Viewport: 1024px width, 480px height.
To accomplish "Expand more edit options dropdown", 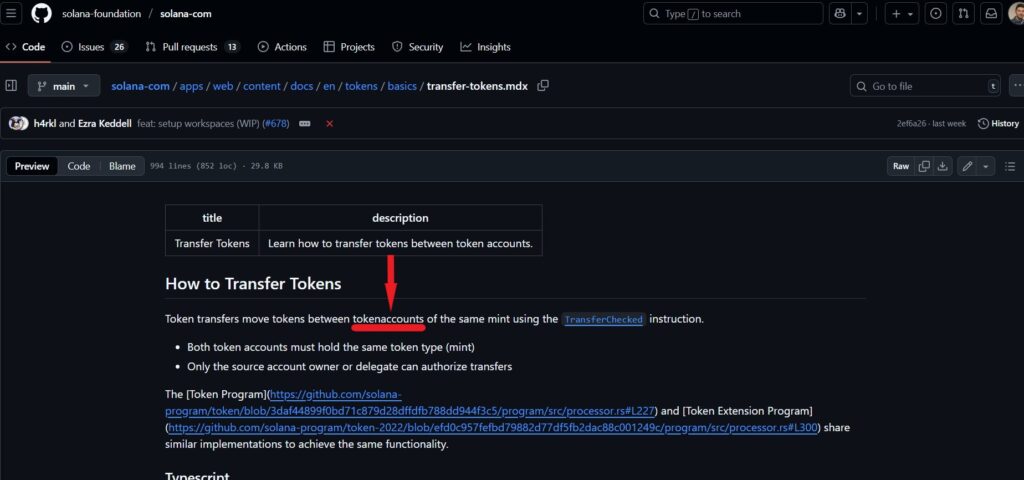I will (x=986, y=166).
